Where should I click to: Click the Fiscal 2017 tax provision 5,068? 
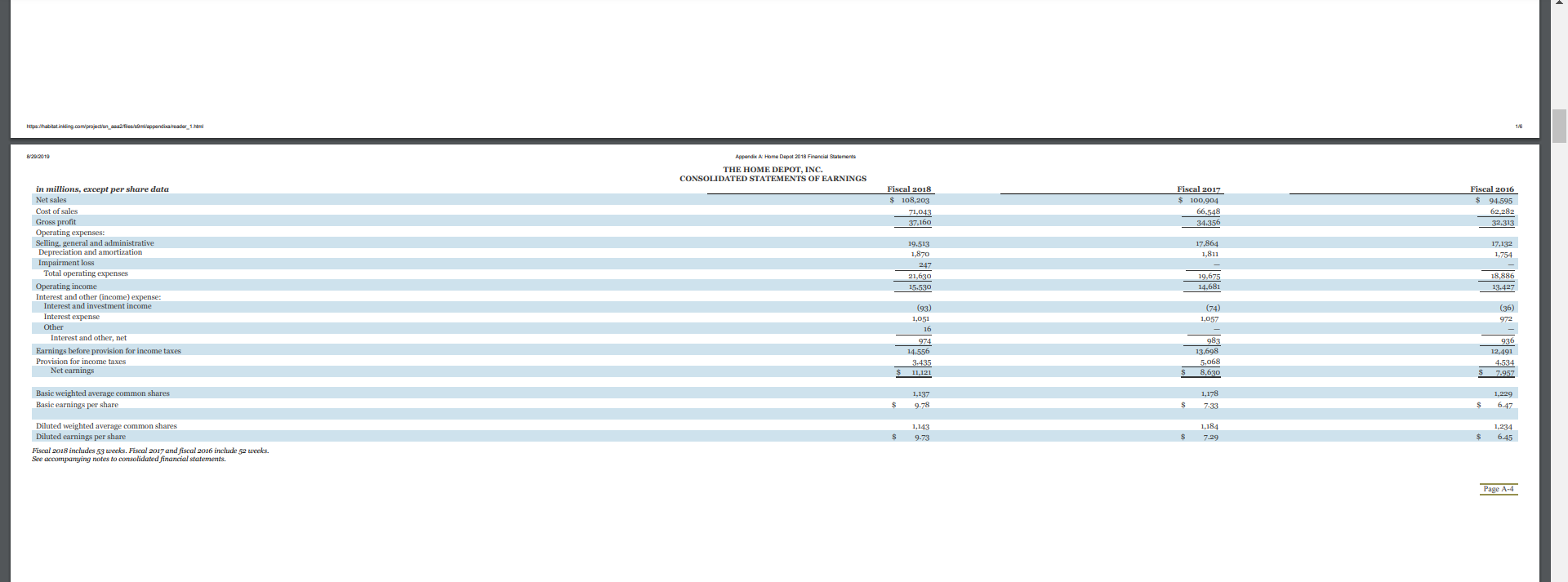tap(1209, 362)
